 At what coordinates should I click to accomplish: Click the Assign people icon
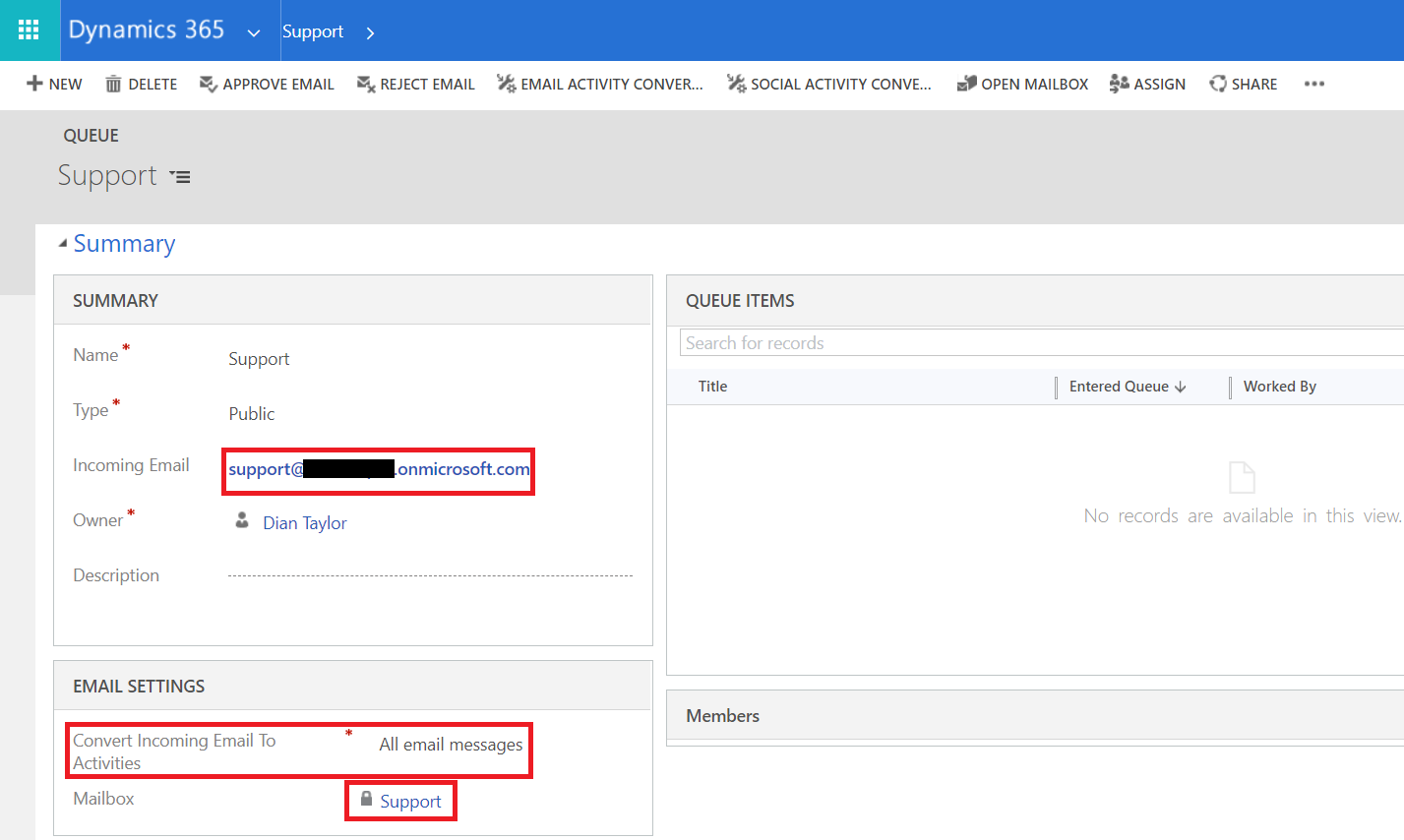coord(1119,84)
